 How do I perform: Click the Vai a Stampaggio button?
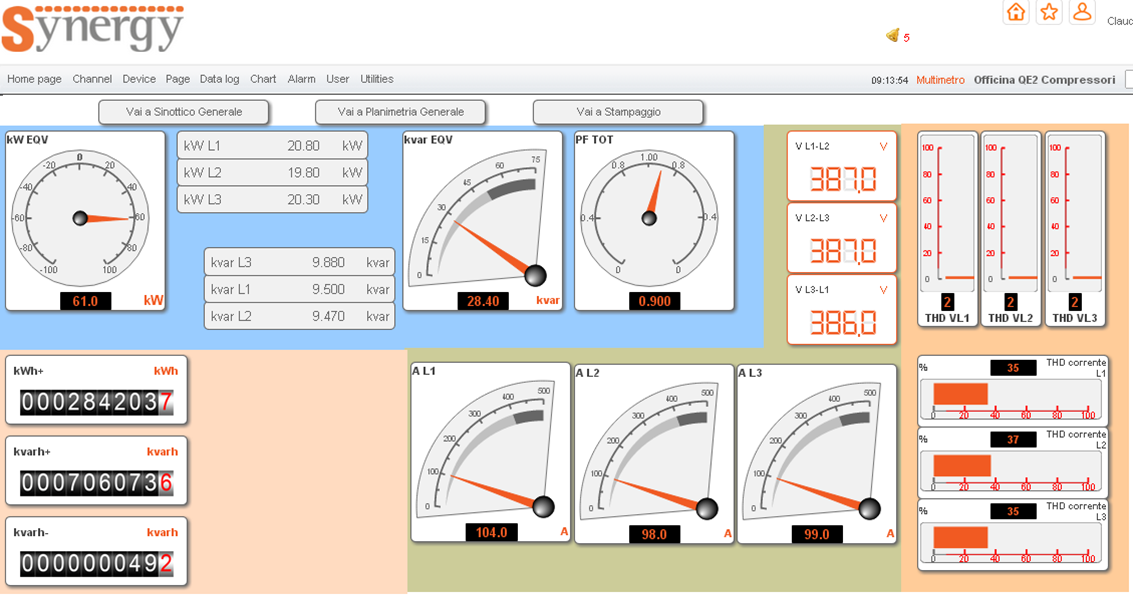(x=618, y=112)
